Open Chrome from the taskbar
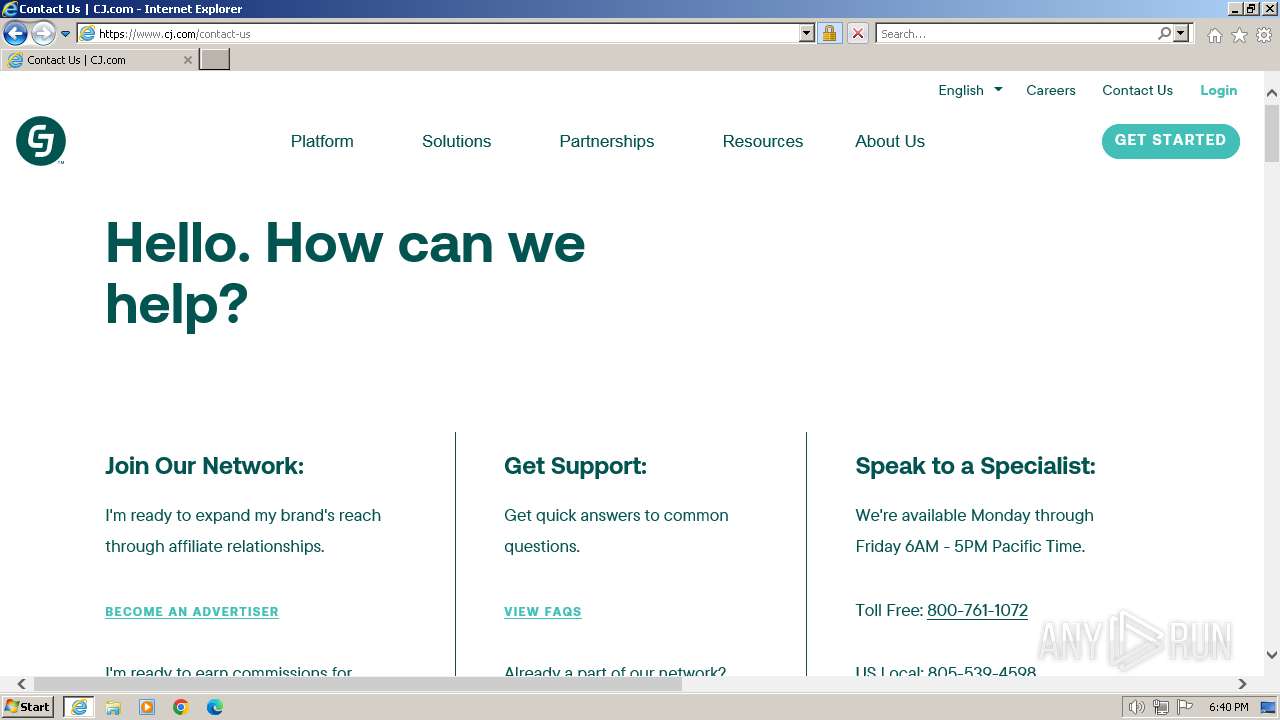 click(181, 707)
